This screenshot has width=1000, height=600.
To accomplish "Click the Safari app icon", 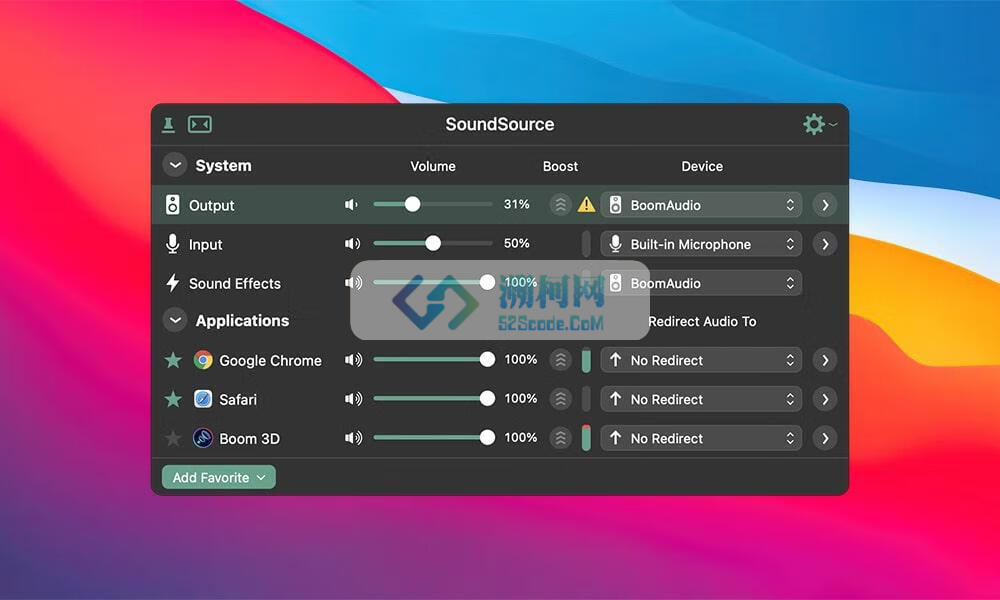I will coord(203,399).
